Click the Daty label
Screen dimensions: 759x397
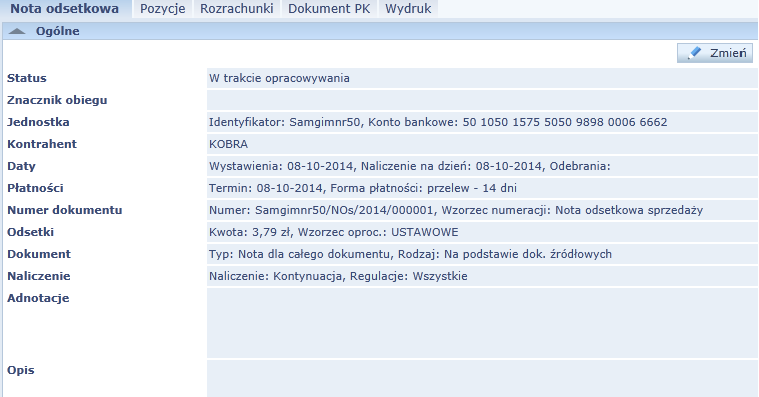tap(21, 166)
